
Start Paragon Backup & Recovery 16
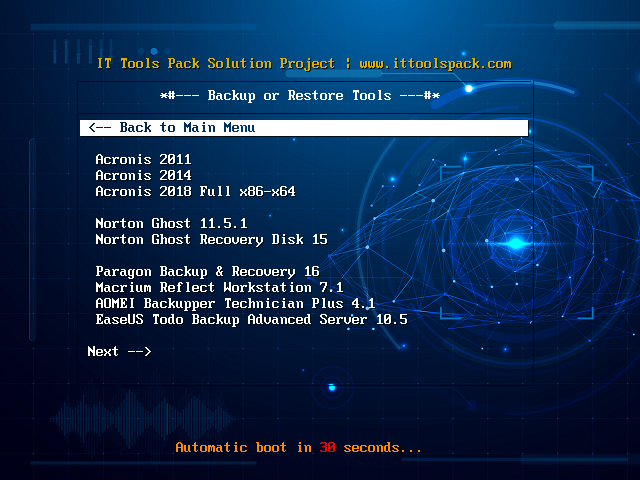coord(207,271)
